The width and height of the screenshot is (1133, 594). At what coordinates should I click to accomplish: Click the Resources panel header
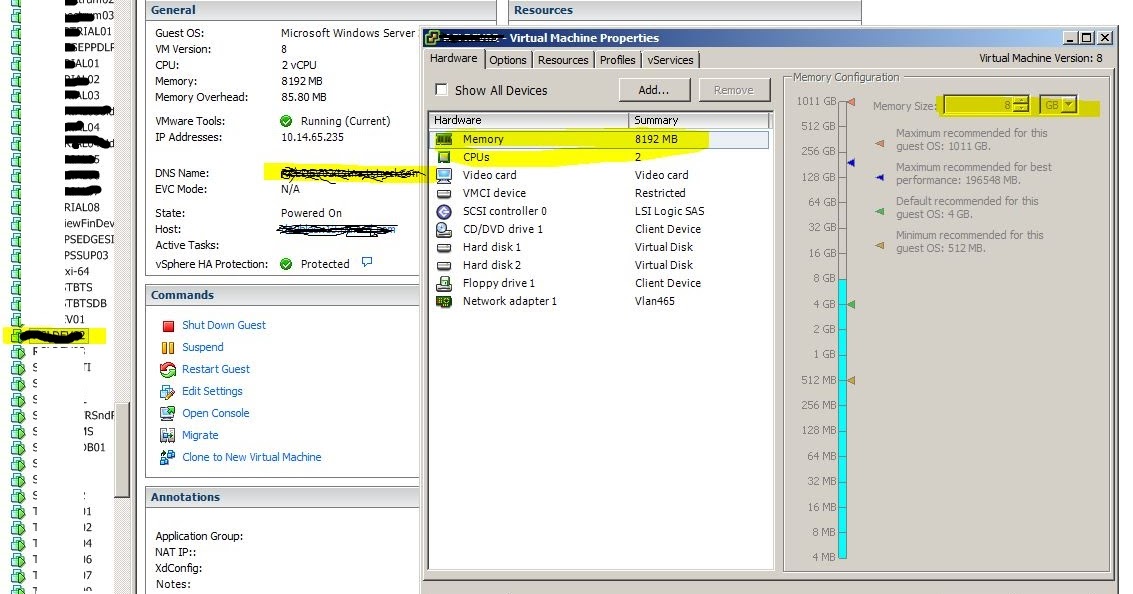point(685,10)
